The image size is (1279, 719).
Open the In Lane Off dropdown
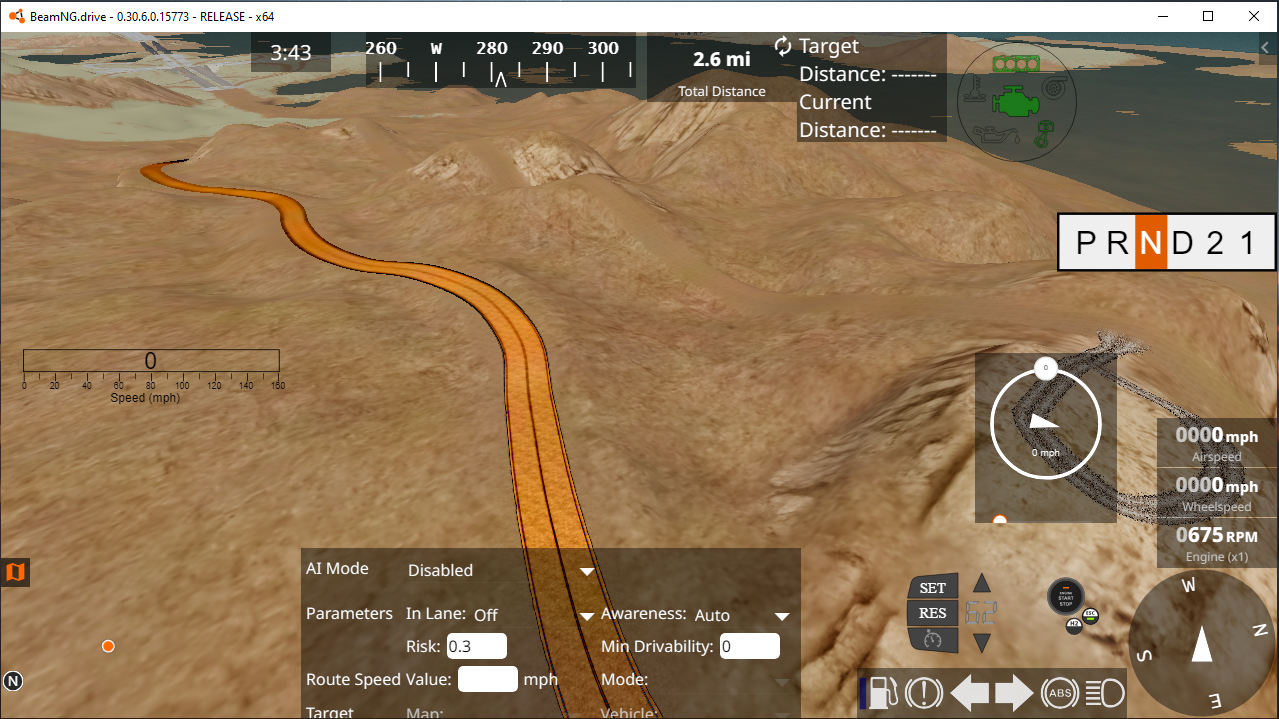(534, 615)
